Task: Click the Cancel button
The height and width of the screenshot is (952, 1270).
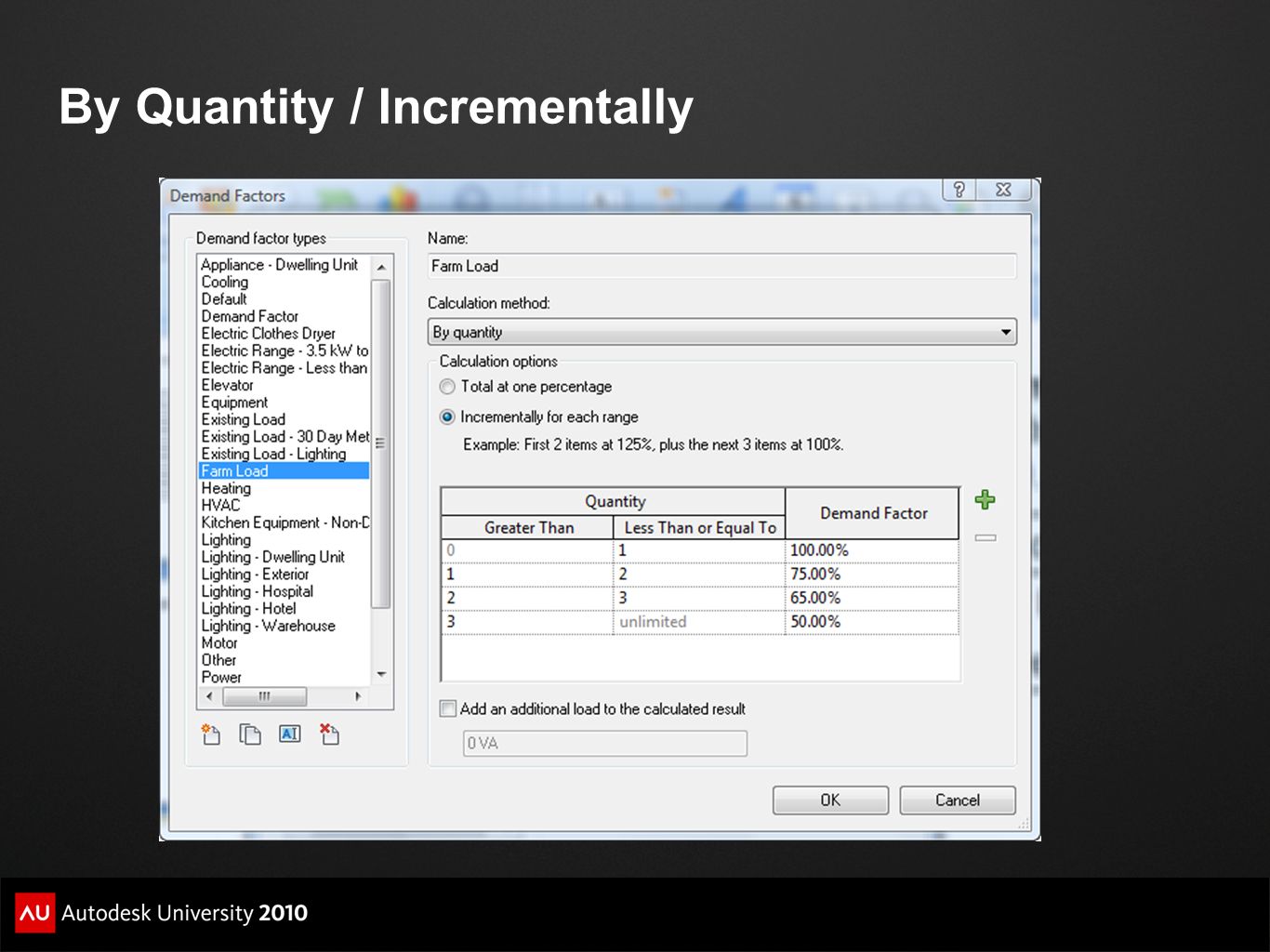Action: [x=958, y=800]
